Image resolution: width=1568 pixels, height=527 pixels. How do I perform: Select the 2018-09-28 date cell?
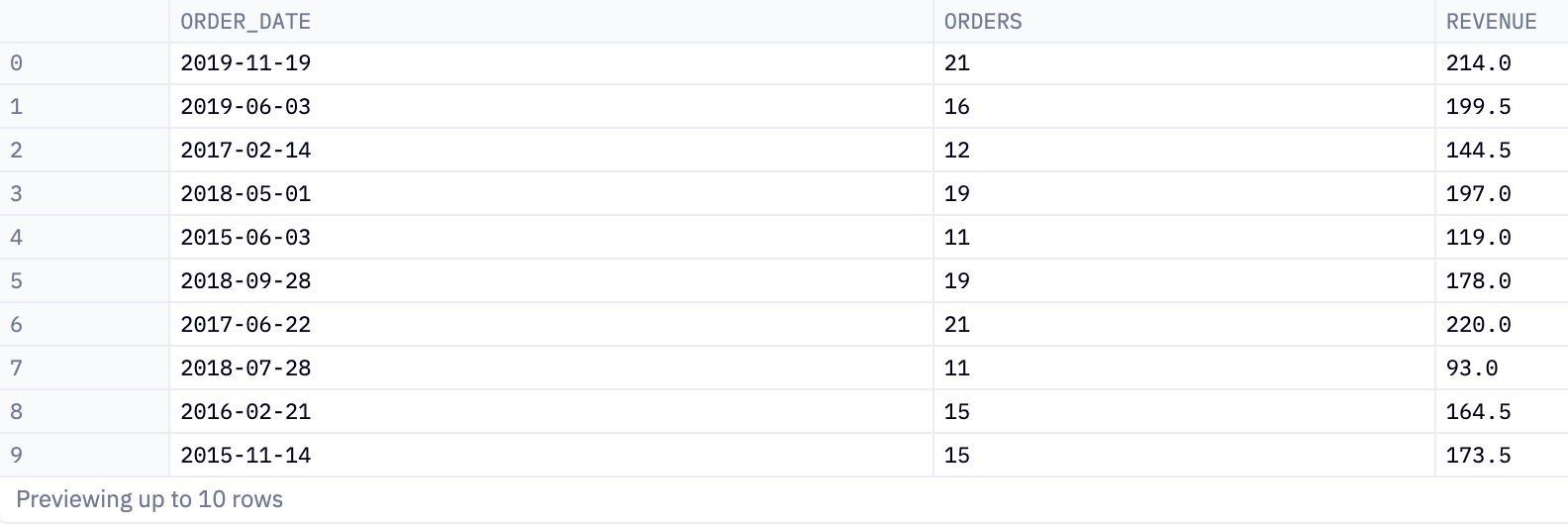coord(550,281)
